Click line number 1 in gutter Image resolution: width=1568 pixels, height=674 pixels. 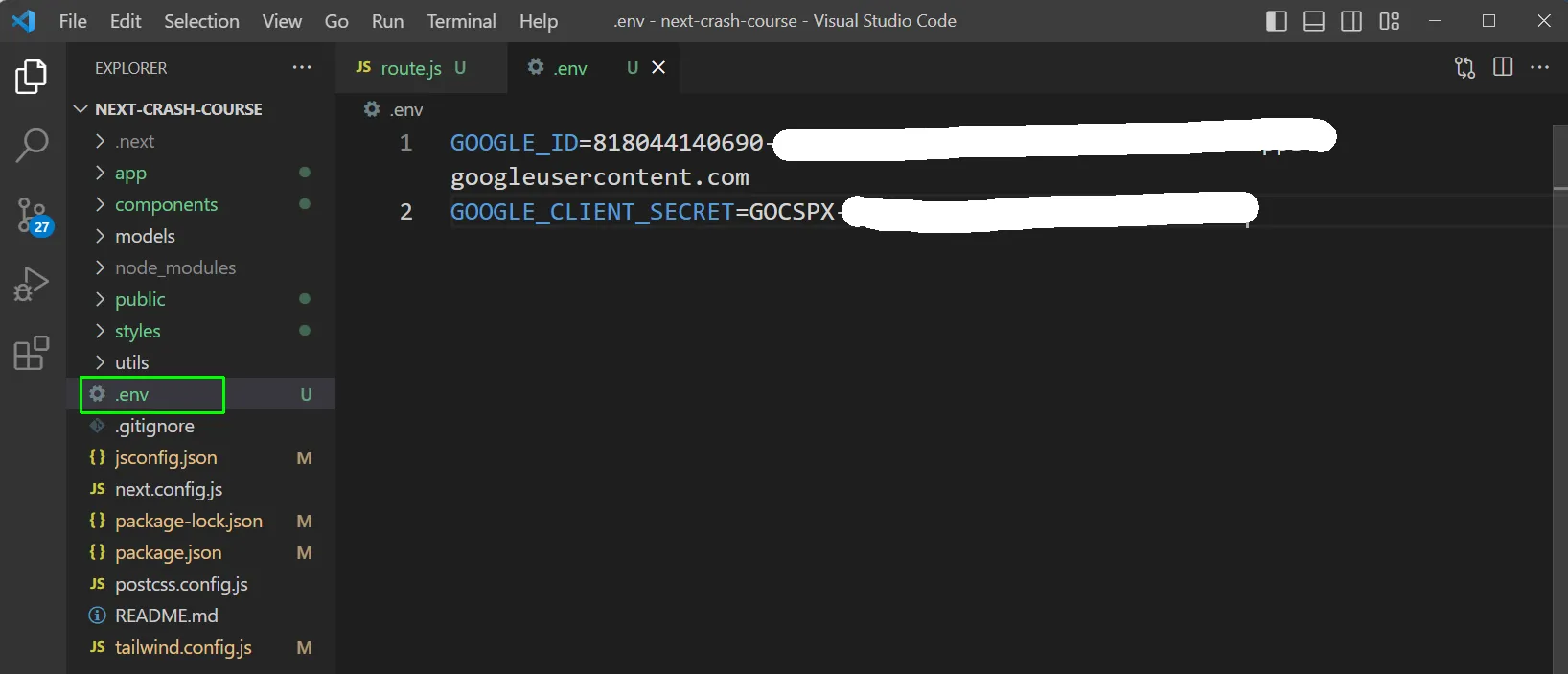pyautogui.click(x=405, y=143)
